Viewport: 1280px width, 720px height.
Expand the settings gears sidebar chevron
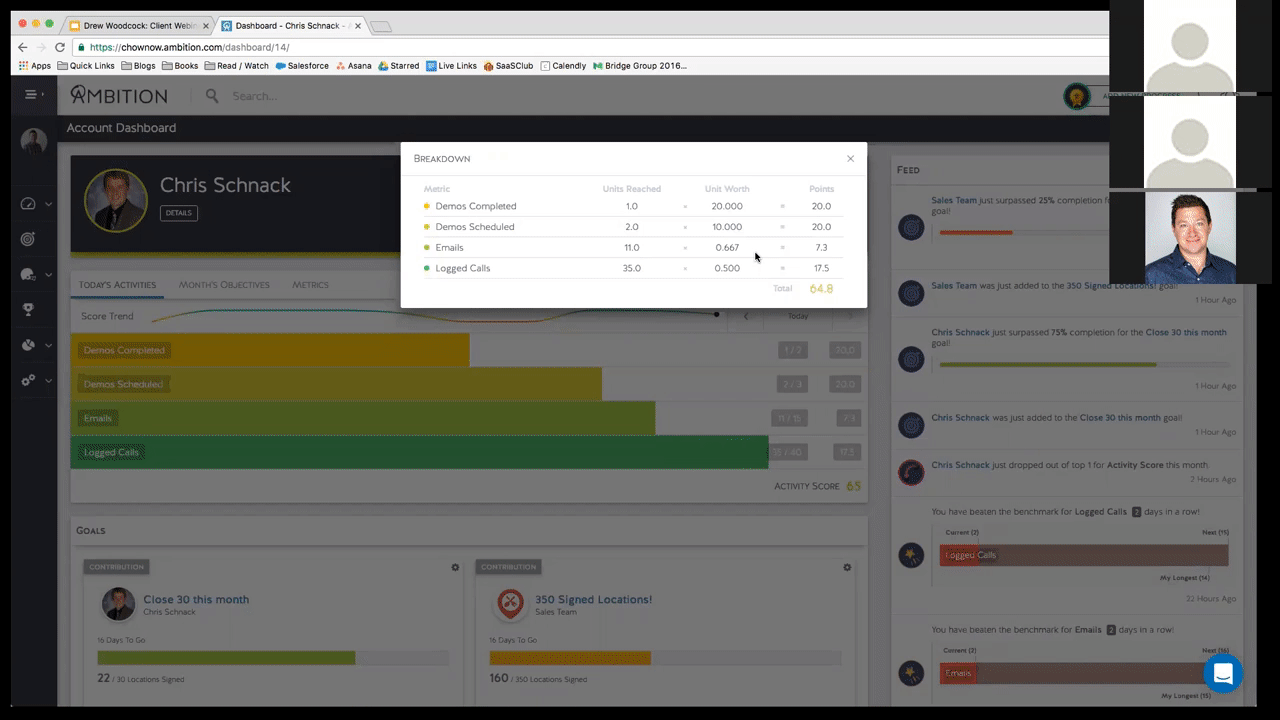(48, 381)
